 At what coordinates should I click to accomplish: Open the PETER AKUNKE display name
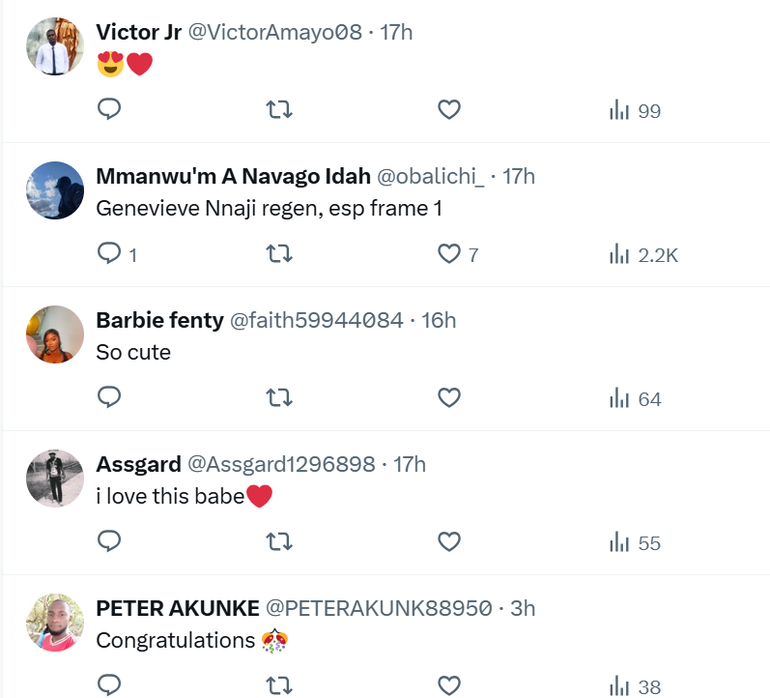tap(177, 608)
